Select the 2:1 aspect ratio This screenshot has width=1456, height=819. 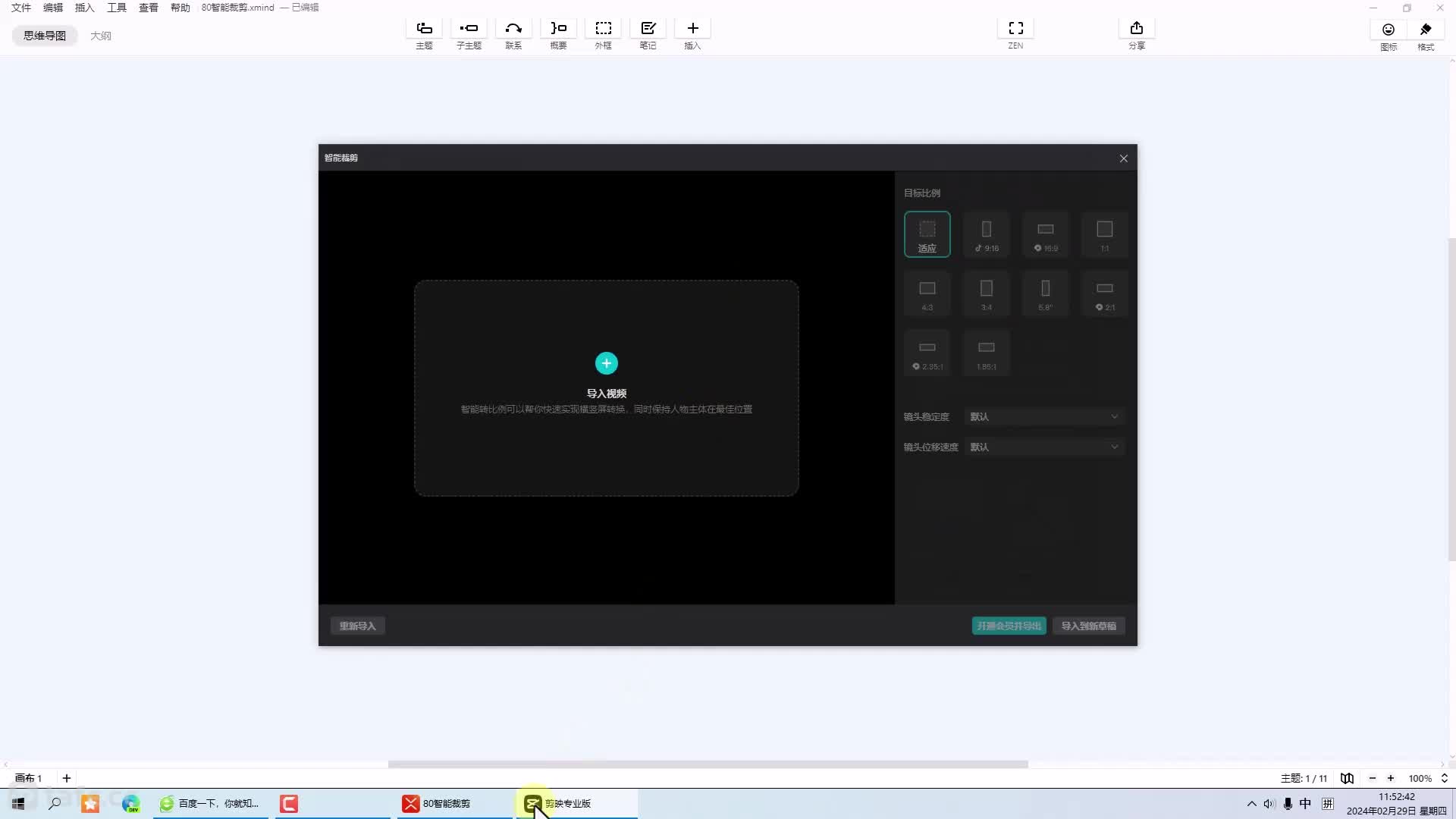pos(1104,293)
